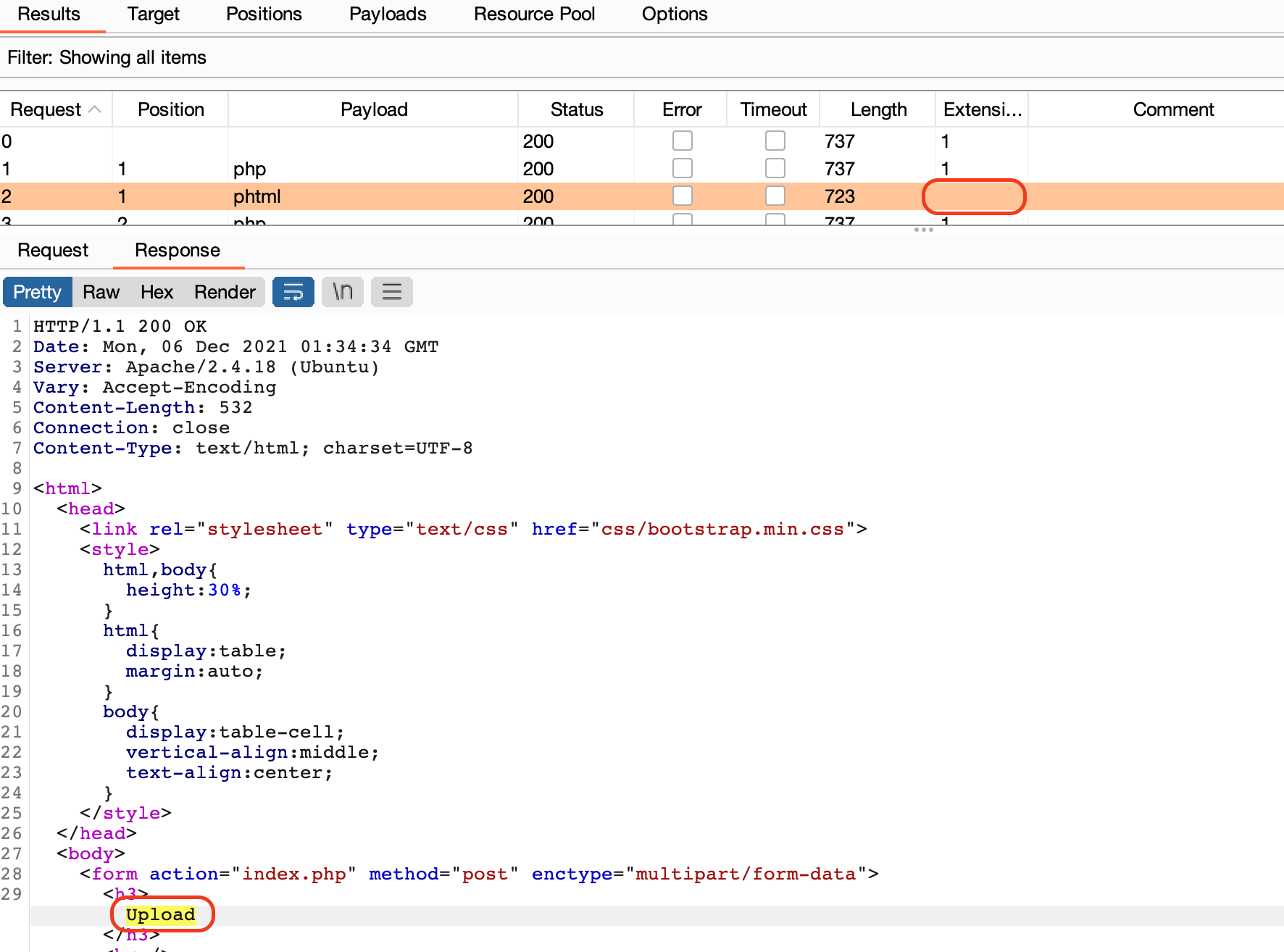Viewport: 1284px width, 952px height.
Task: Open the Positions tab
Action: 264,14
